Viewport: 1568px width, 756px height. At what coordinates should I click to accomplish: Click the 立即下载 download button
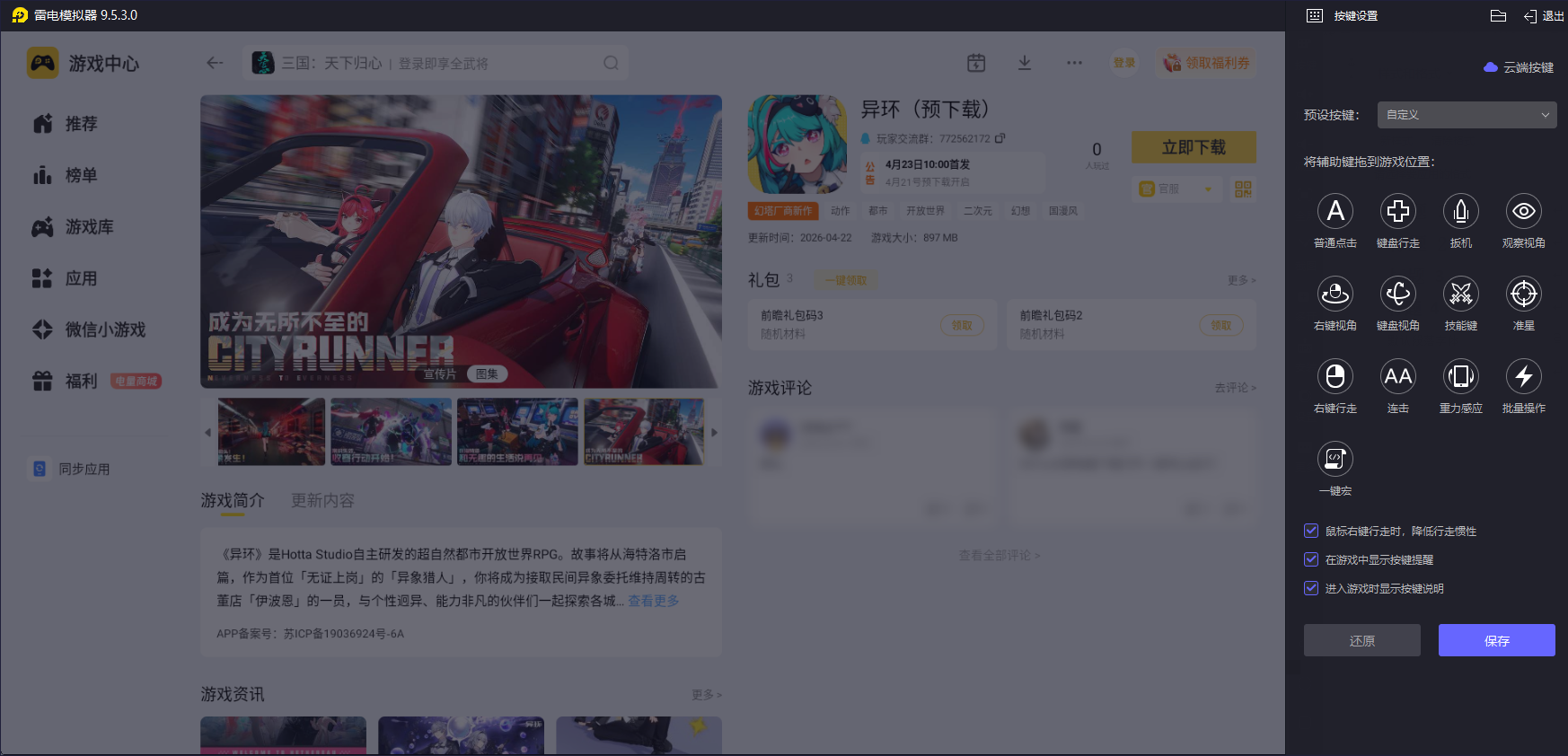[x=1194, y=147]
